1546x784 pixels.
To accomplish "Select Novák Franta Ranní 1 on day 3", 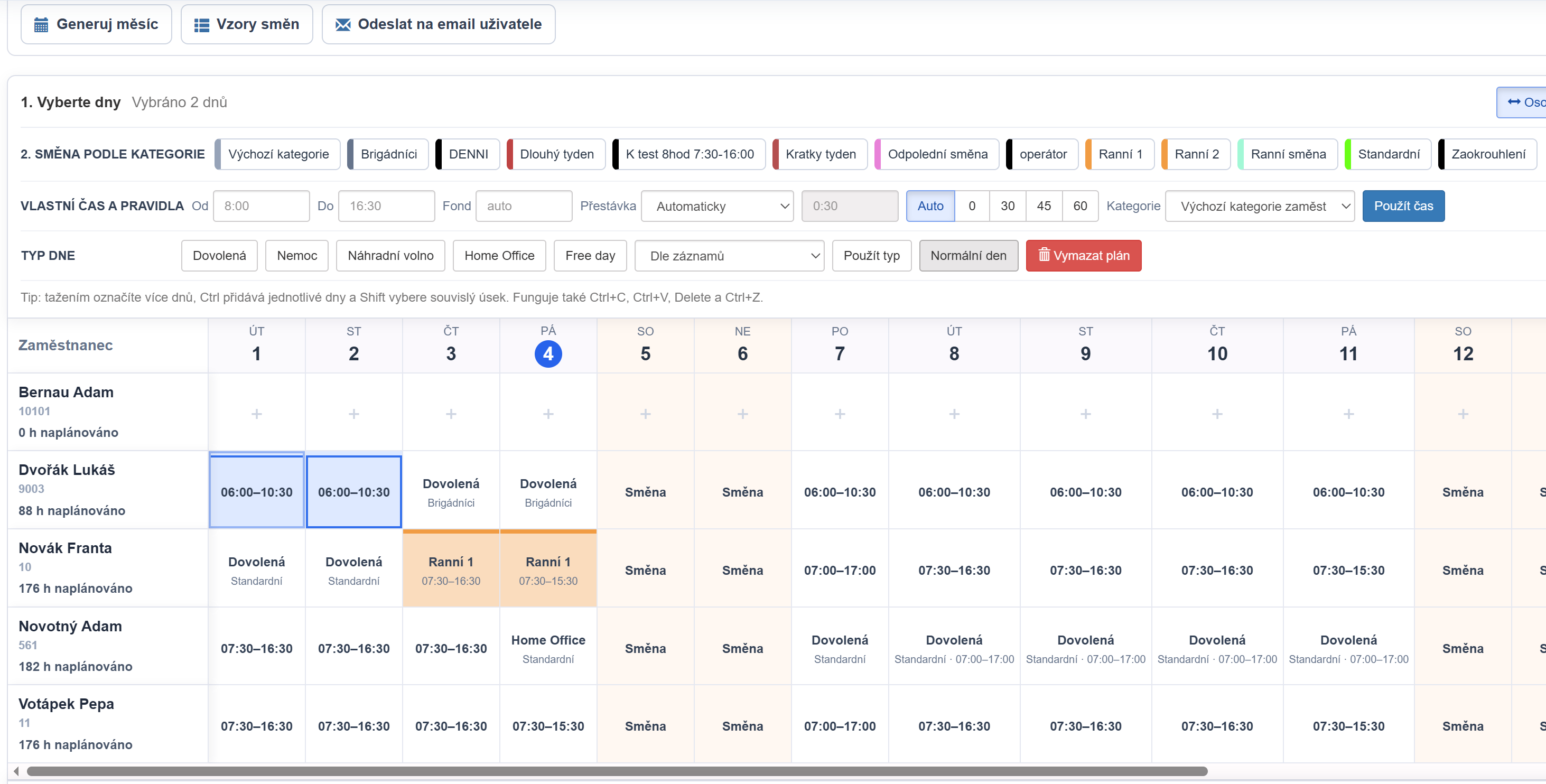I will click(x=451, y=569).
